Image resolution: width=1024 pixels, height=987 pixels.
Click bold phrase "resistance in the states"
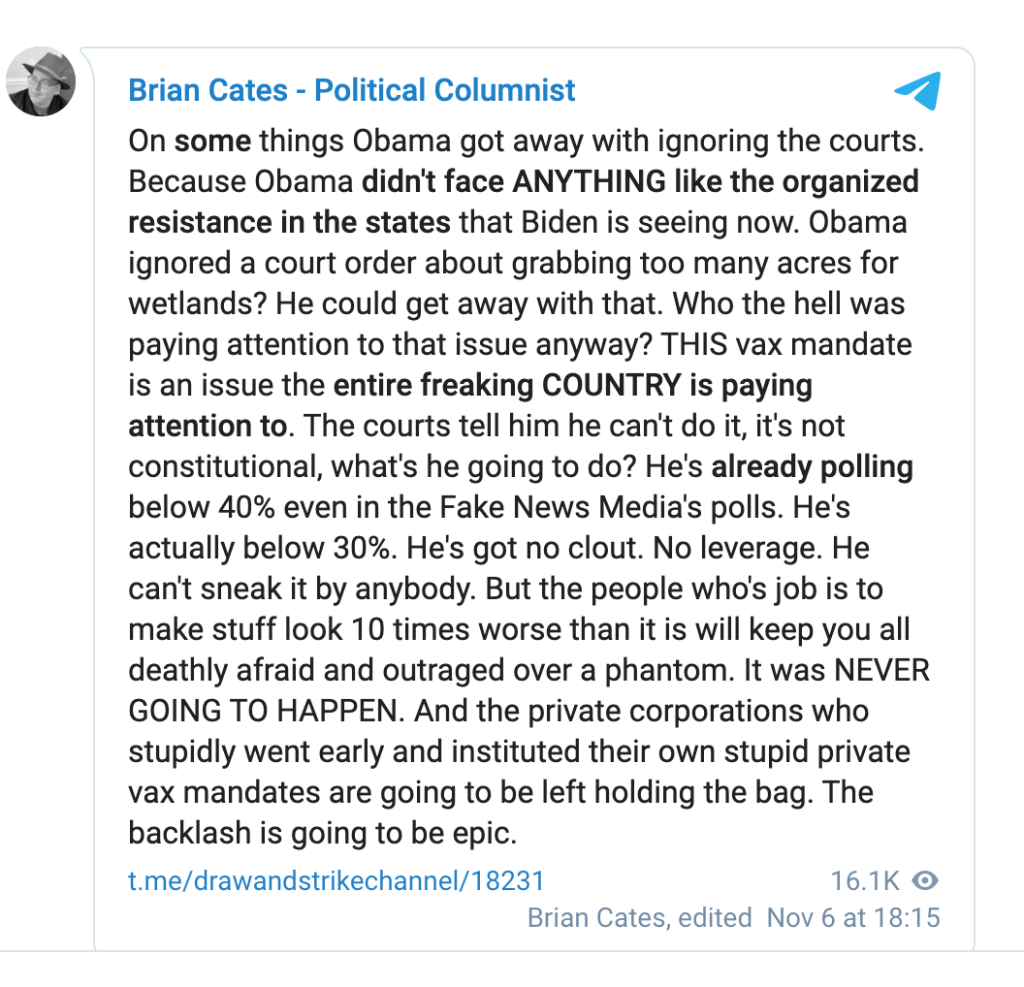(289, 223)
